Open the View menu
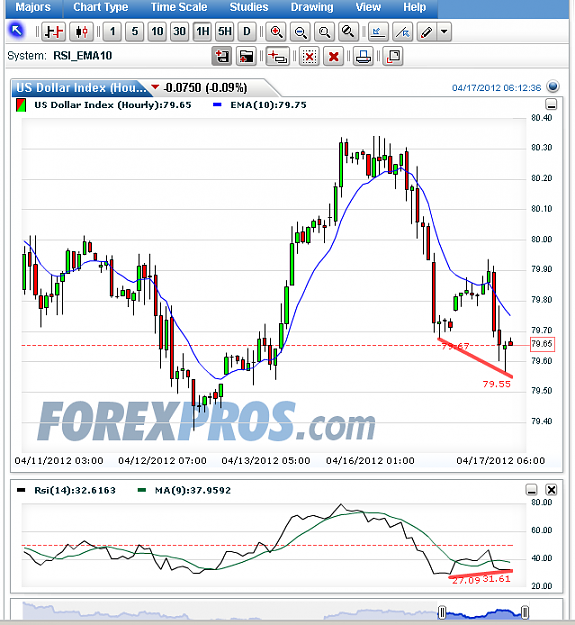This screenshot has height=625, width=575. 368,7
